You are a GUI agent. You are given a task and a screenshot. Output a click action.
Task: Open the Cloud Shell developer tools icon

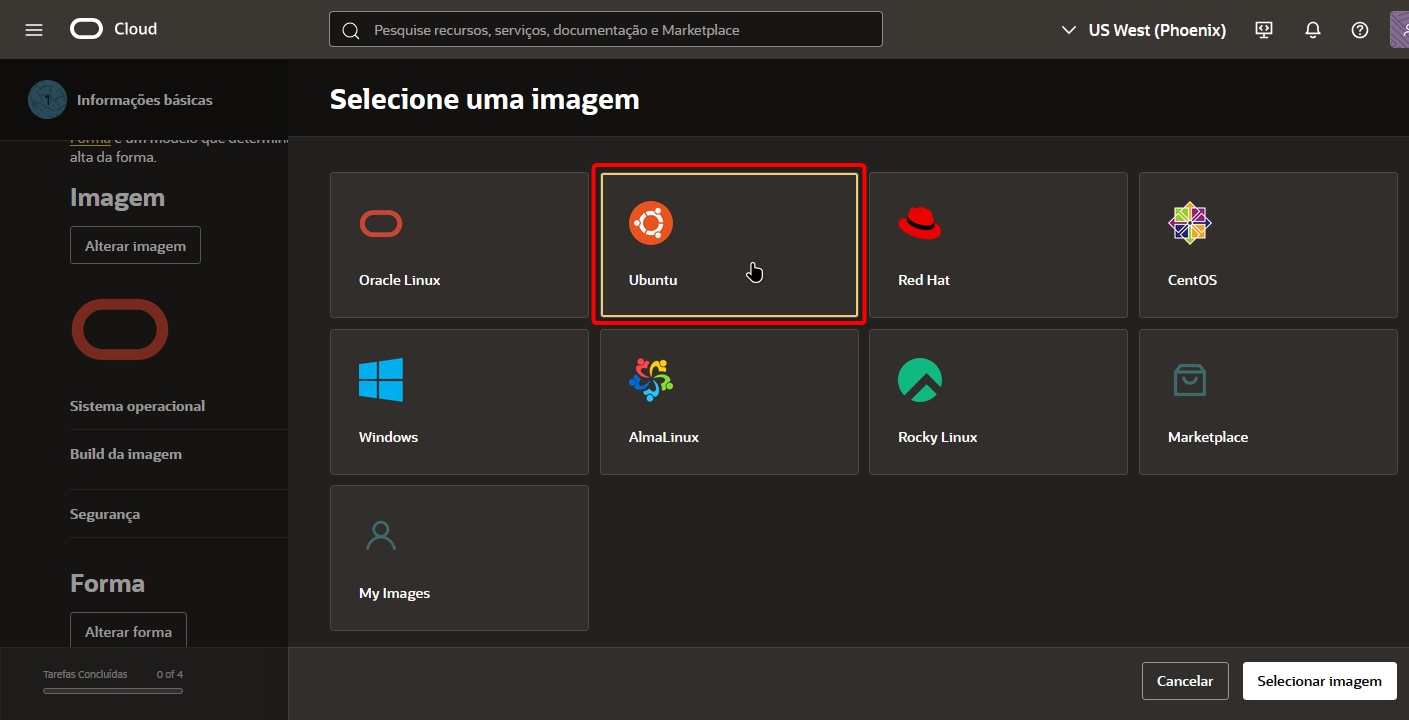point(1264,30)
